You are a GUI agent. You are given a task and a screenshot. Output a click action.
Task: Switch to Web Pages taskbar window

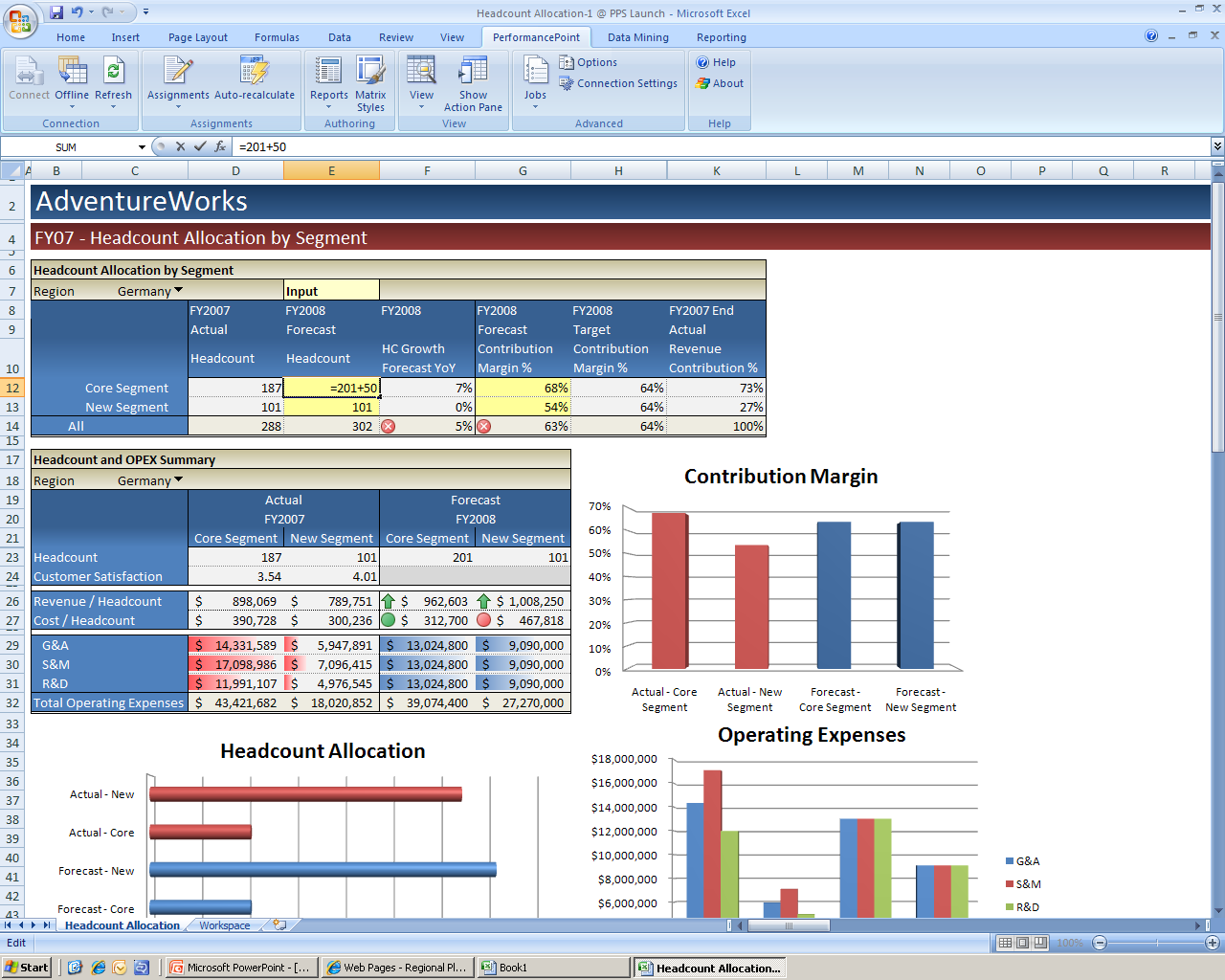398,968
